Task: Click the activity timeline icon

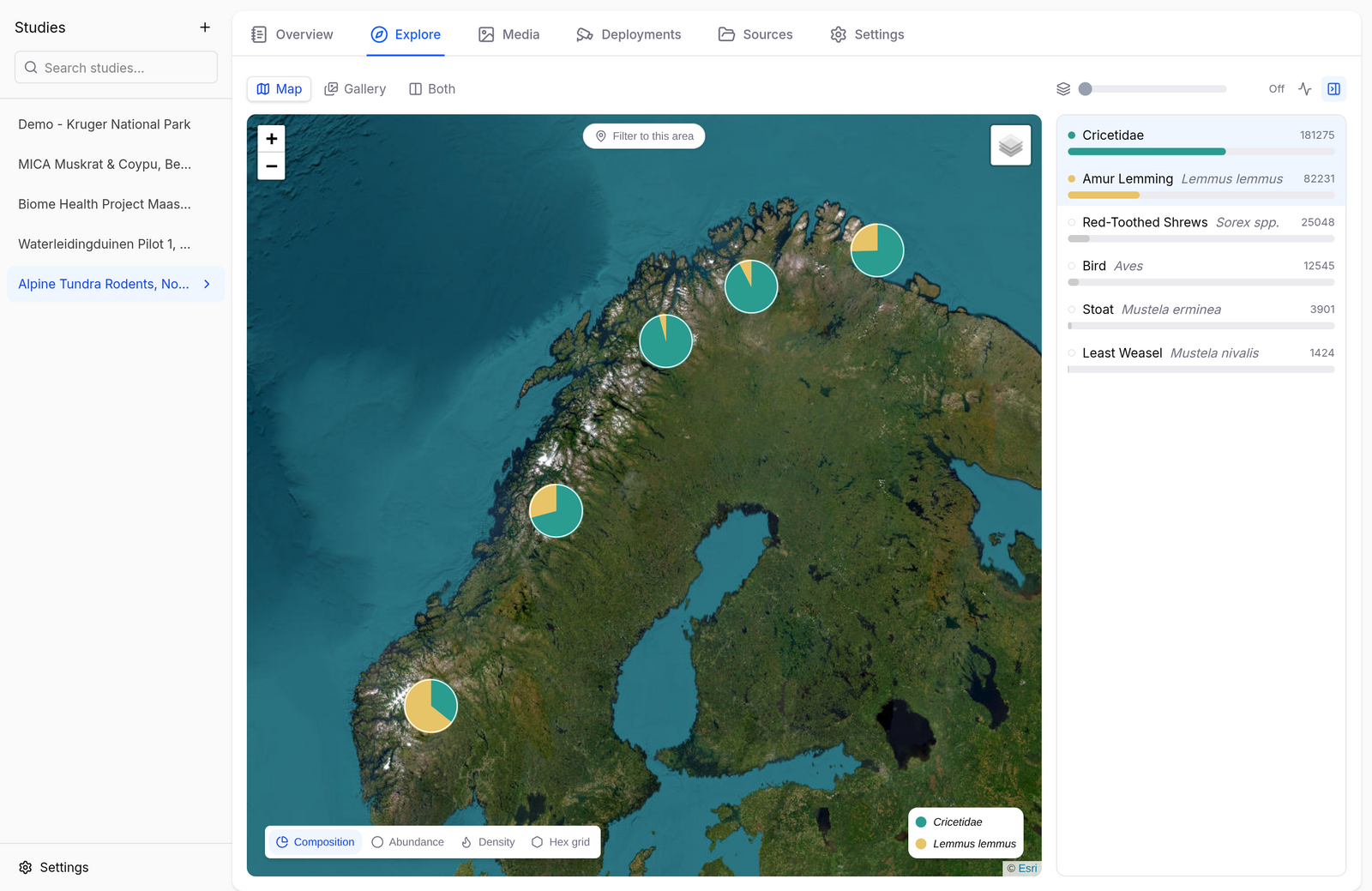Action: coord(1305,89)
